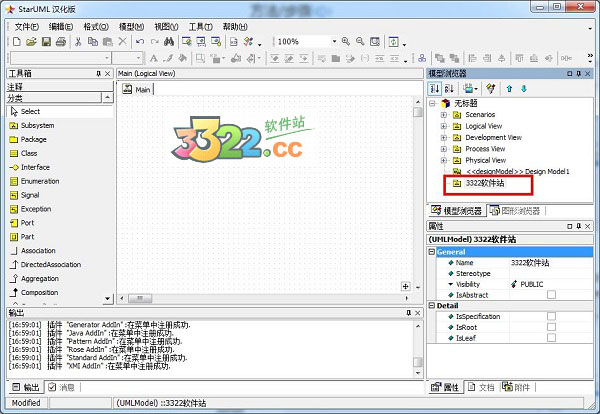Select the Main diagram tab
This screenshot has height=414, width=600.
coord(137,90)
